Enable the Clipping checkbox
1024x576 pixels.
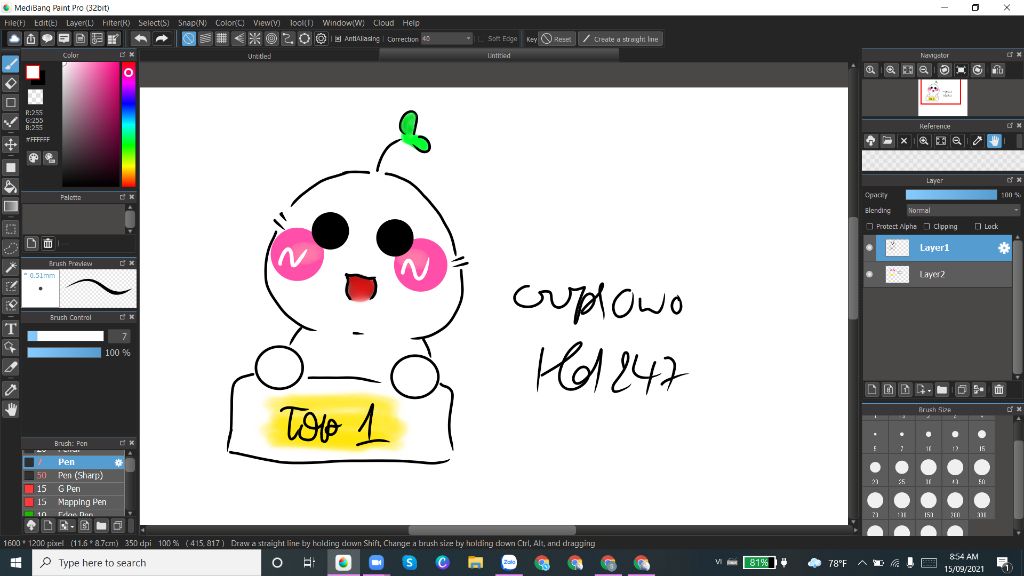coord(927,227)
